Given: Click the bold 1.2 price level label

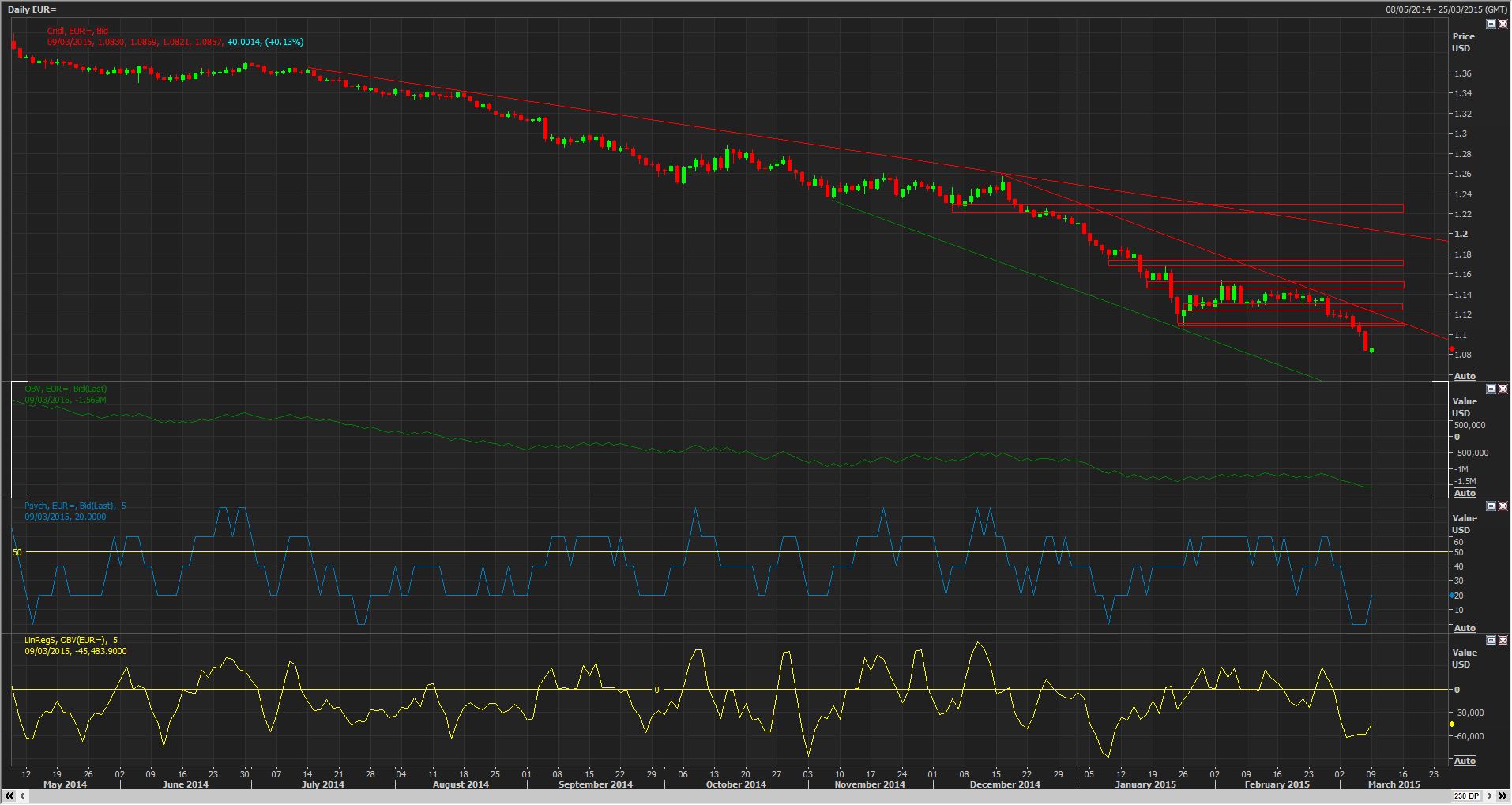Looking at the screenshot, I should coord(1461,234).
